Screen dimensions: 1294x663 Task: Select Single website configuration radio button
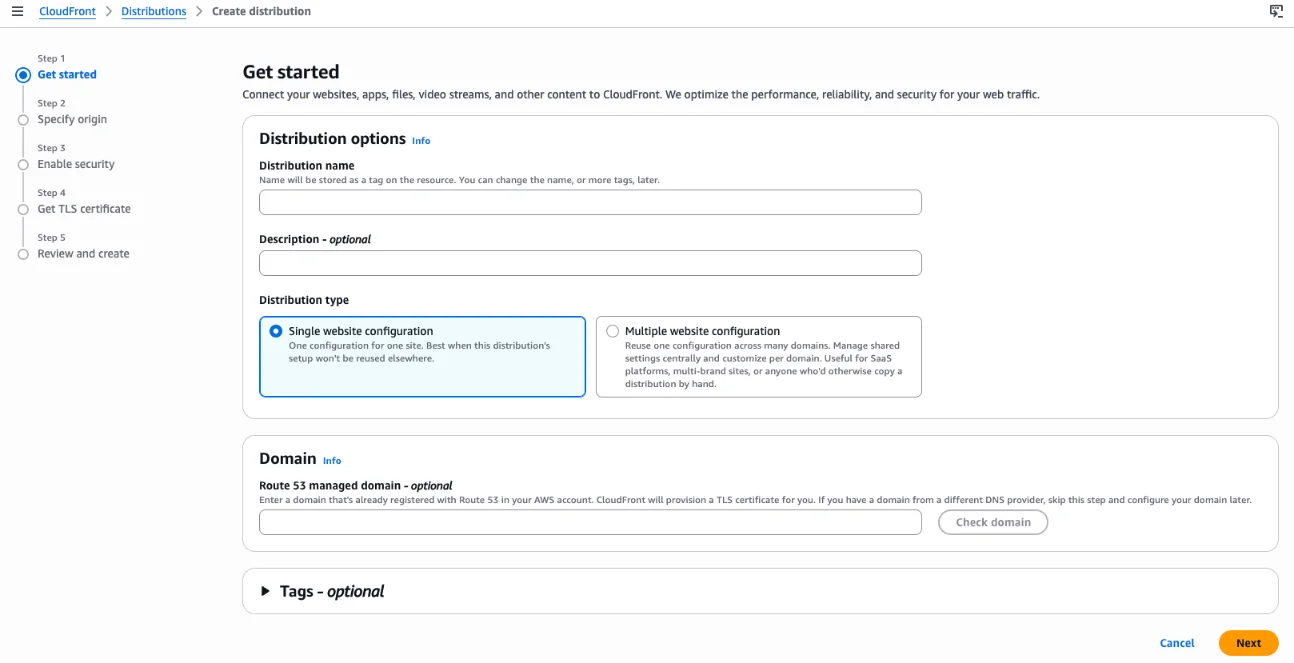tap(276, 331)
